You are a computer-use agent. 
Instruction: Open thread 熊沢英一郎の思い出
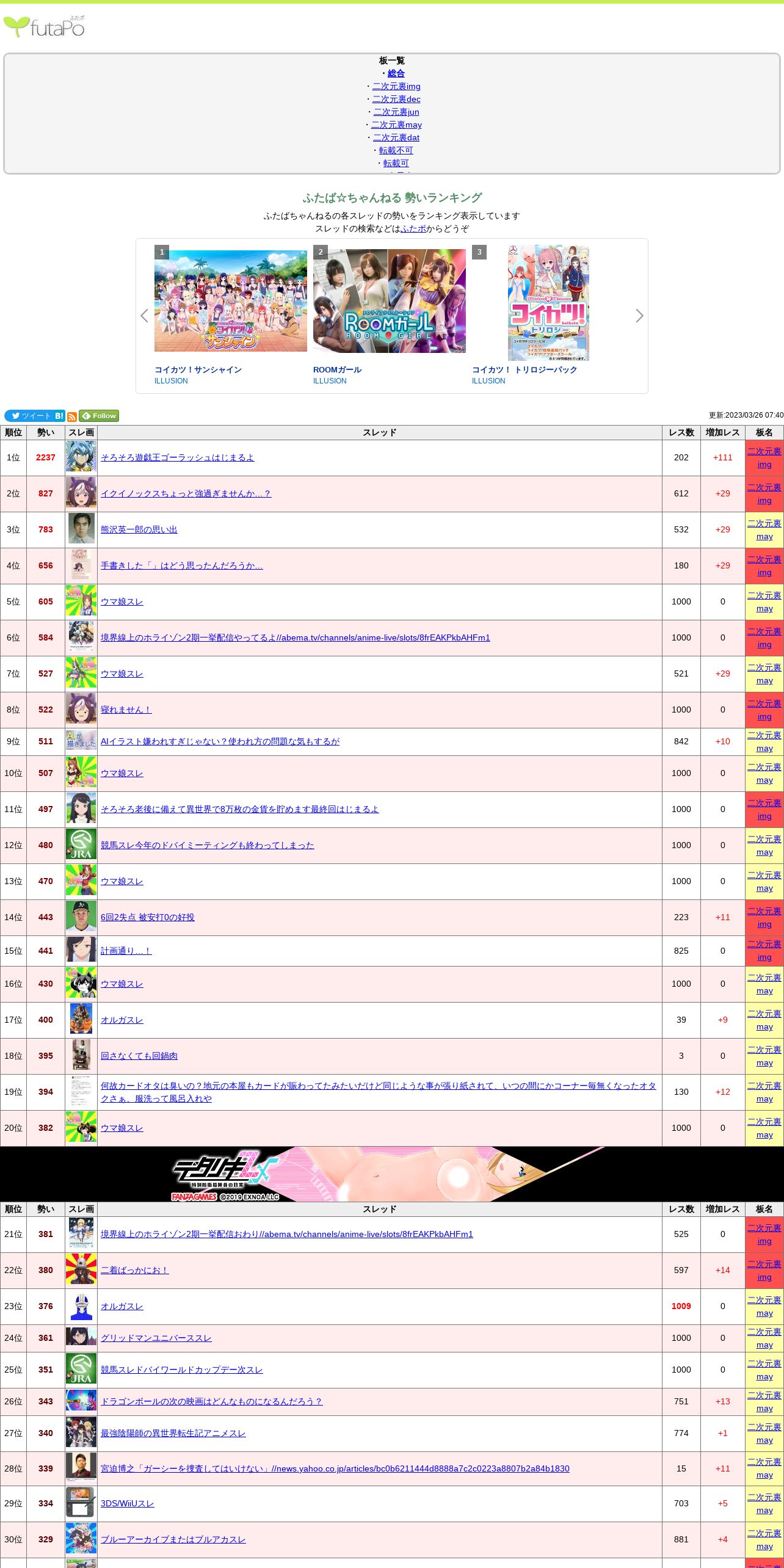click(x=139, y=529)
